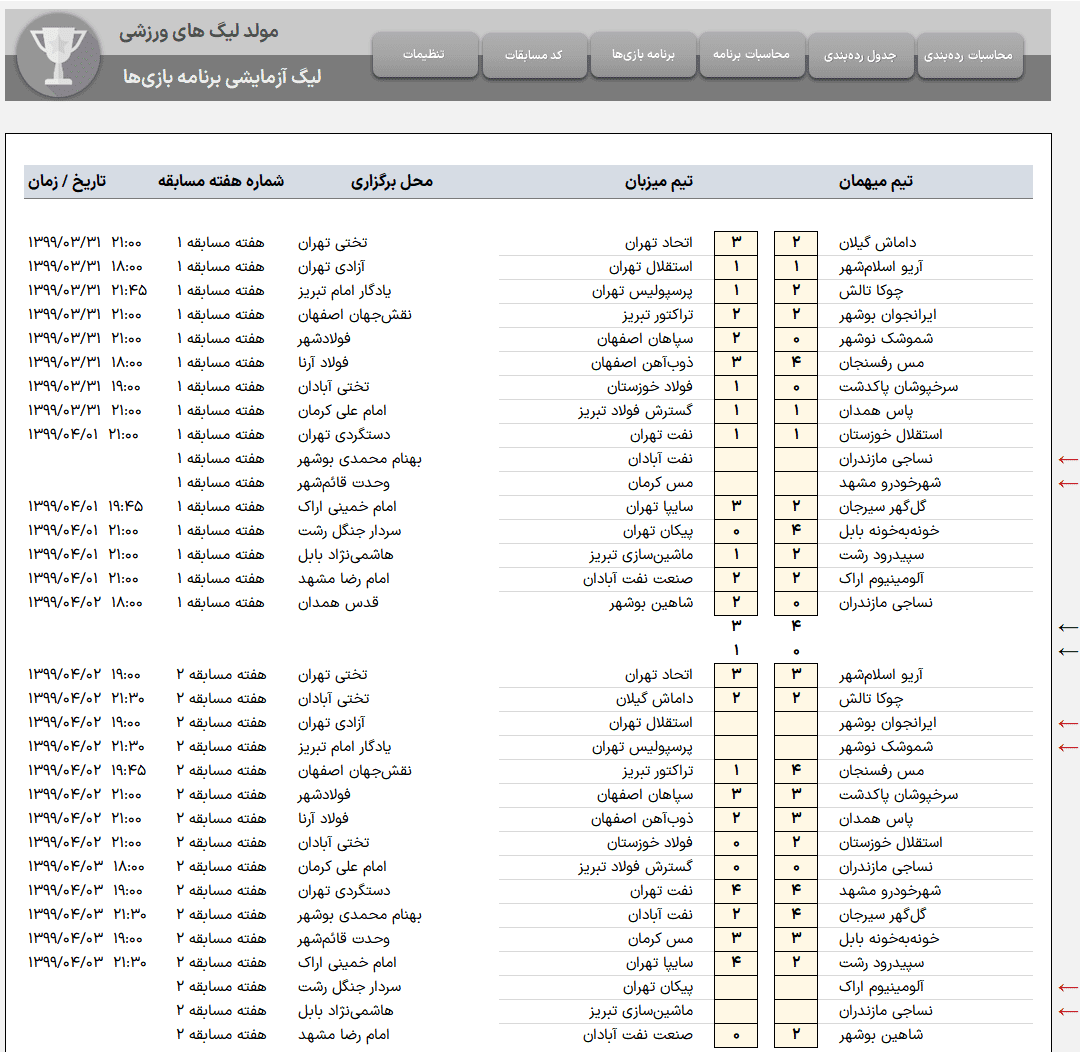Screen dimensions: 1080x1052
Task: Click هفته مسابقه ۱ label in امام علی کرمان row
Action: [220, 411]
